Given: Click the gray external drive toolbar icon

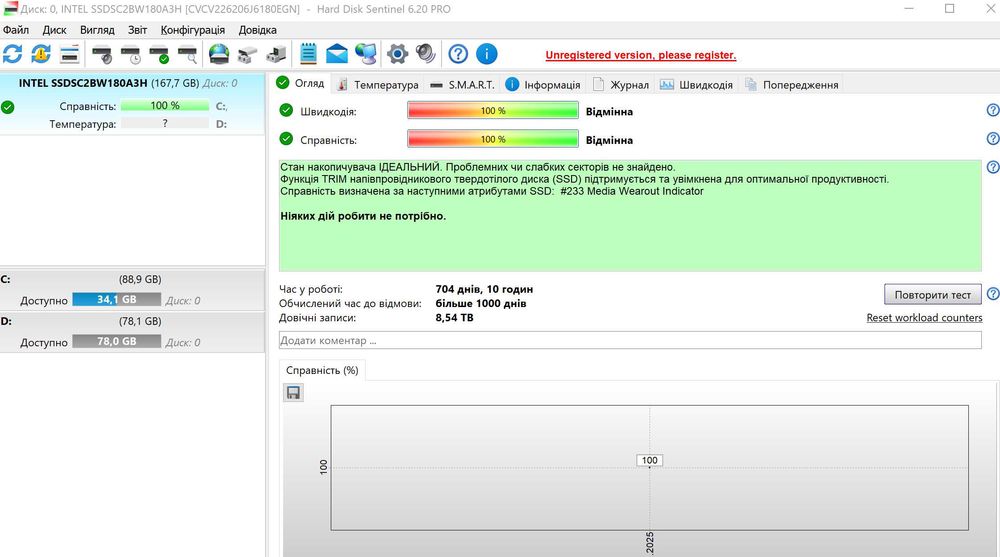Looking at the screenshot, I should coord(247,55).
